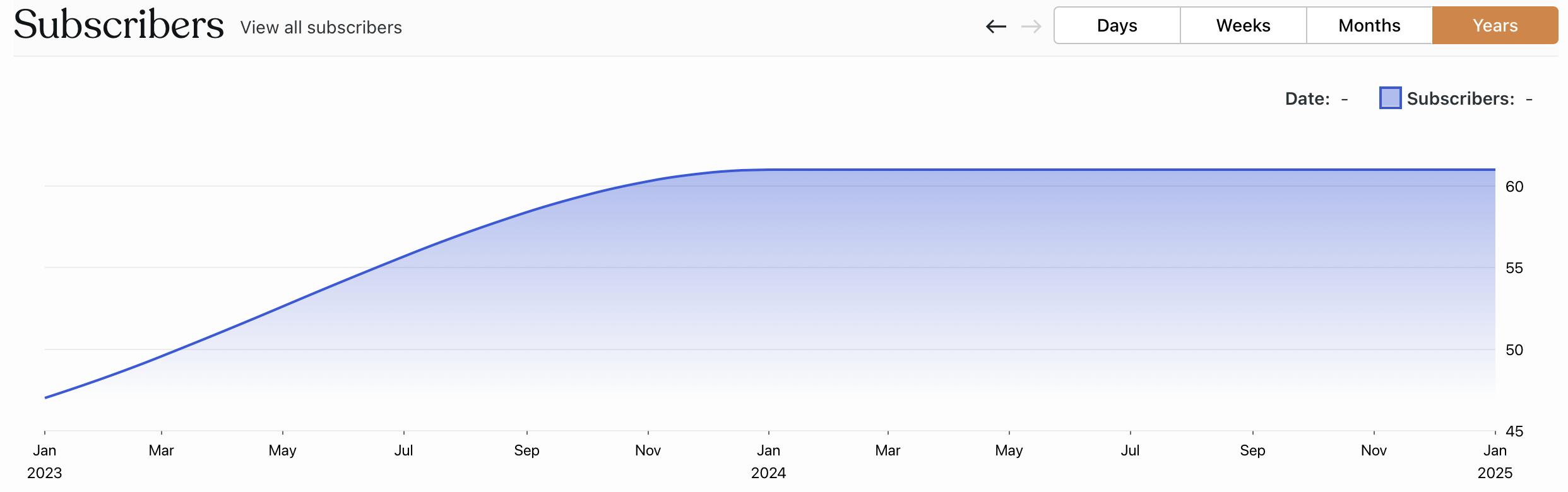The image size is (1568, 492).
Task: Click the 60 value on the y-axis
Action: pos(1514,187)
